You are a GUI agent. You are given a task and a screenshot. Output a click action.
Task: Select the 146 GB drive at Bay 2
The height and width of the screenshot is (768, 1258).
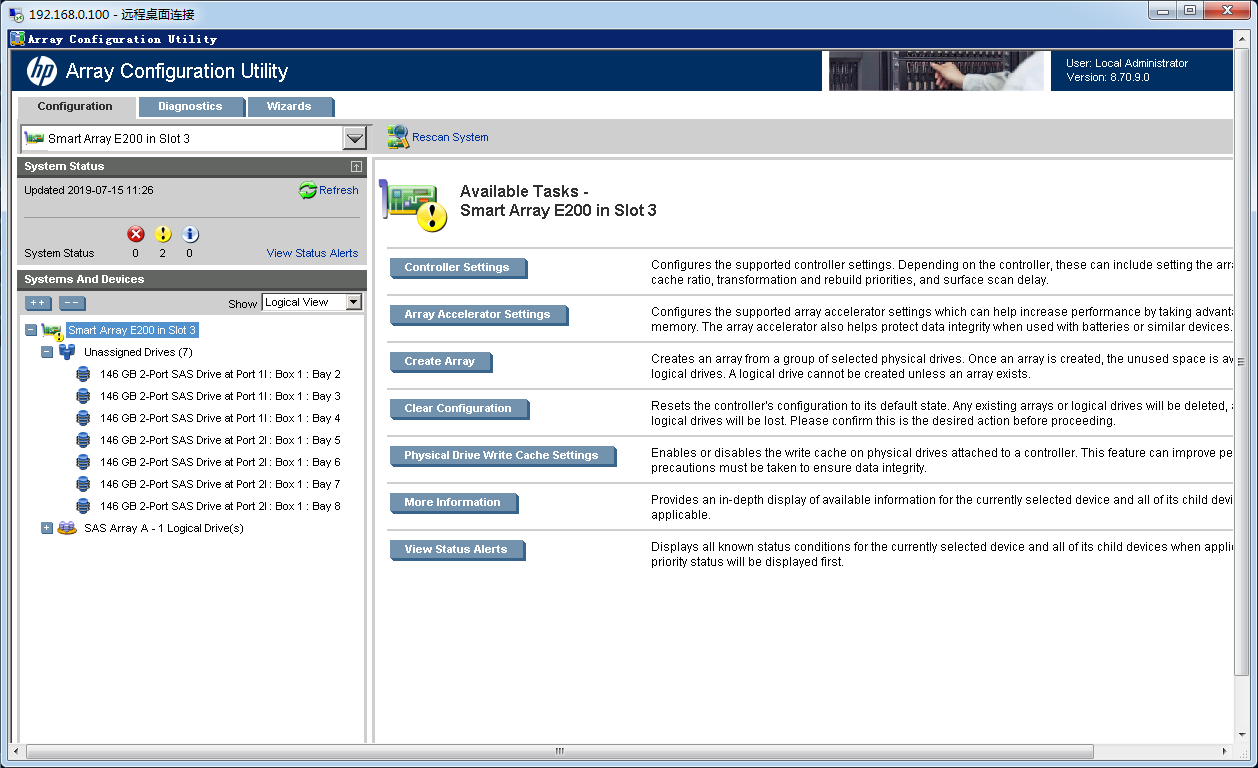(x=220, y=374)
